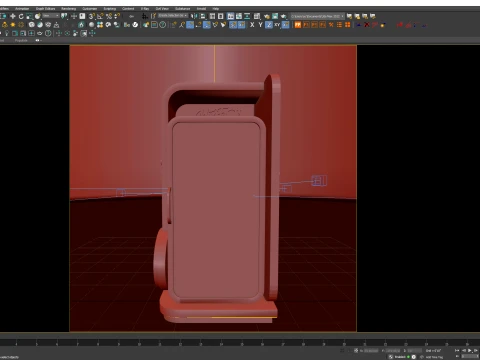Toggle the 3D Snaps button
Image resolution: width=480 pixels, height=360 pixels.
coord(91,16)
